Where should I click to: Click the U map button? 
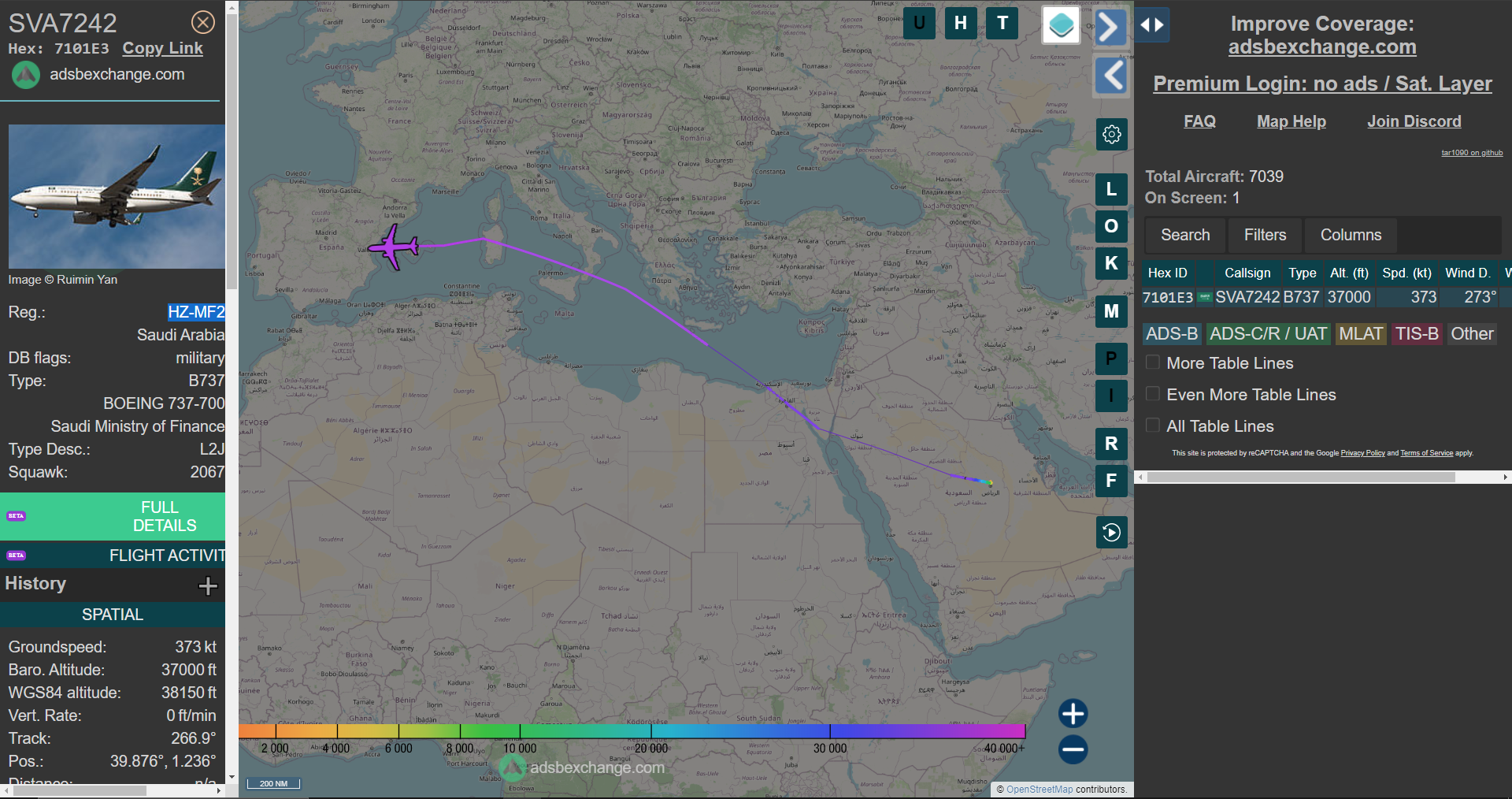(x=919, y=24)
